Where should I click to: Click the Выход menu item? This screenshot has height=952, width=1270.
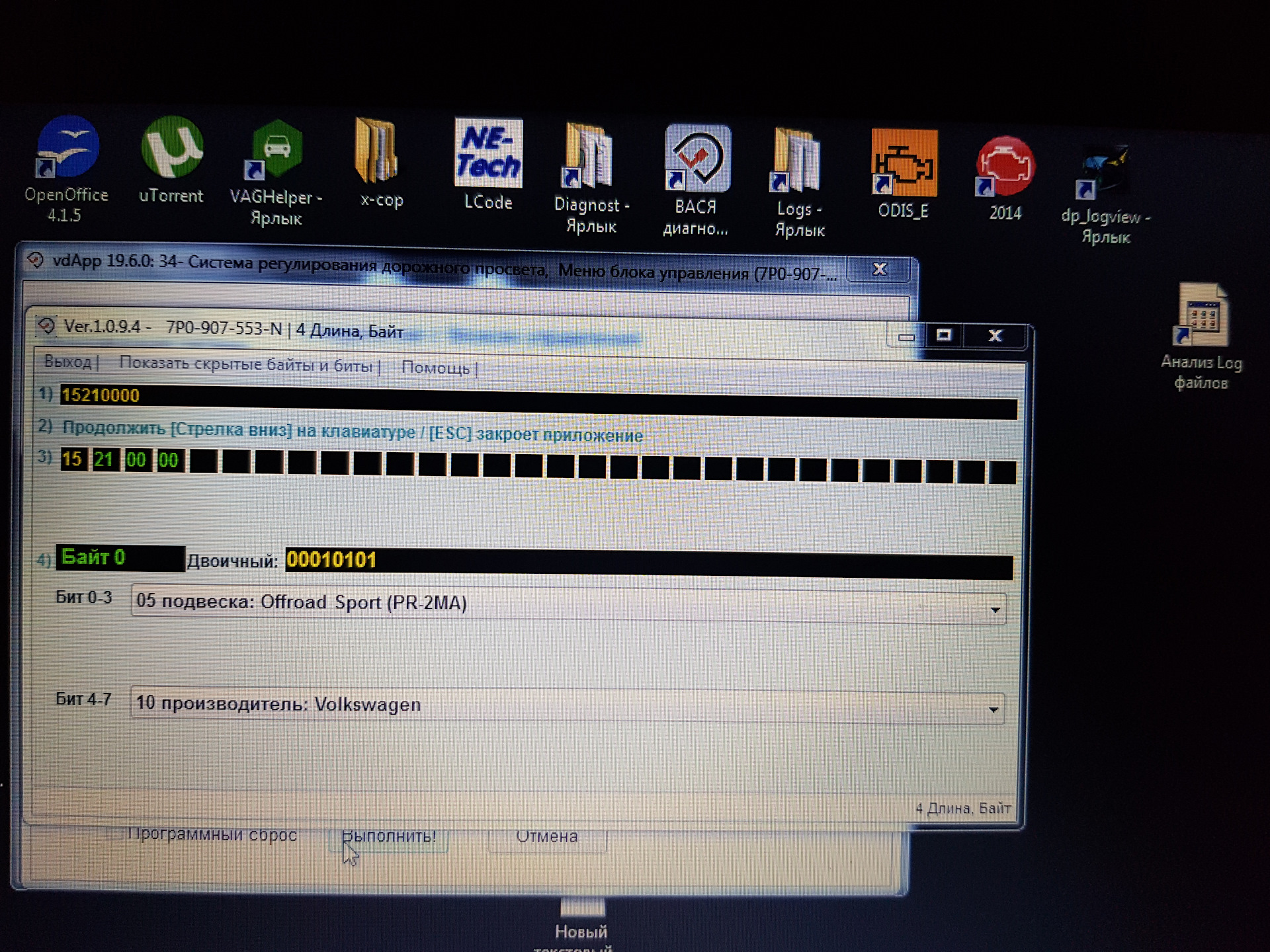click(67, 362)
